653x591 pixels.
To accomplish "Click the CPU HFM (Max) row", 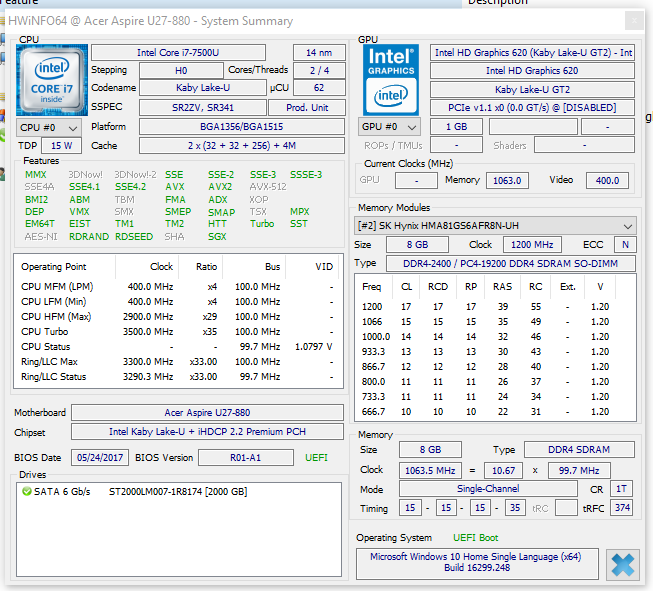I will (x=178, y=317).
